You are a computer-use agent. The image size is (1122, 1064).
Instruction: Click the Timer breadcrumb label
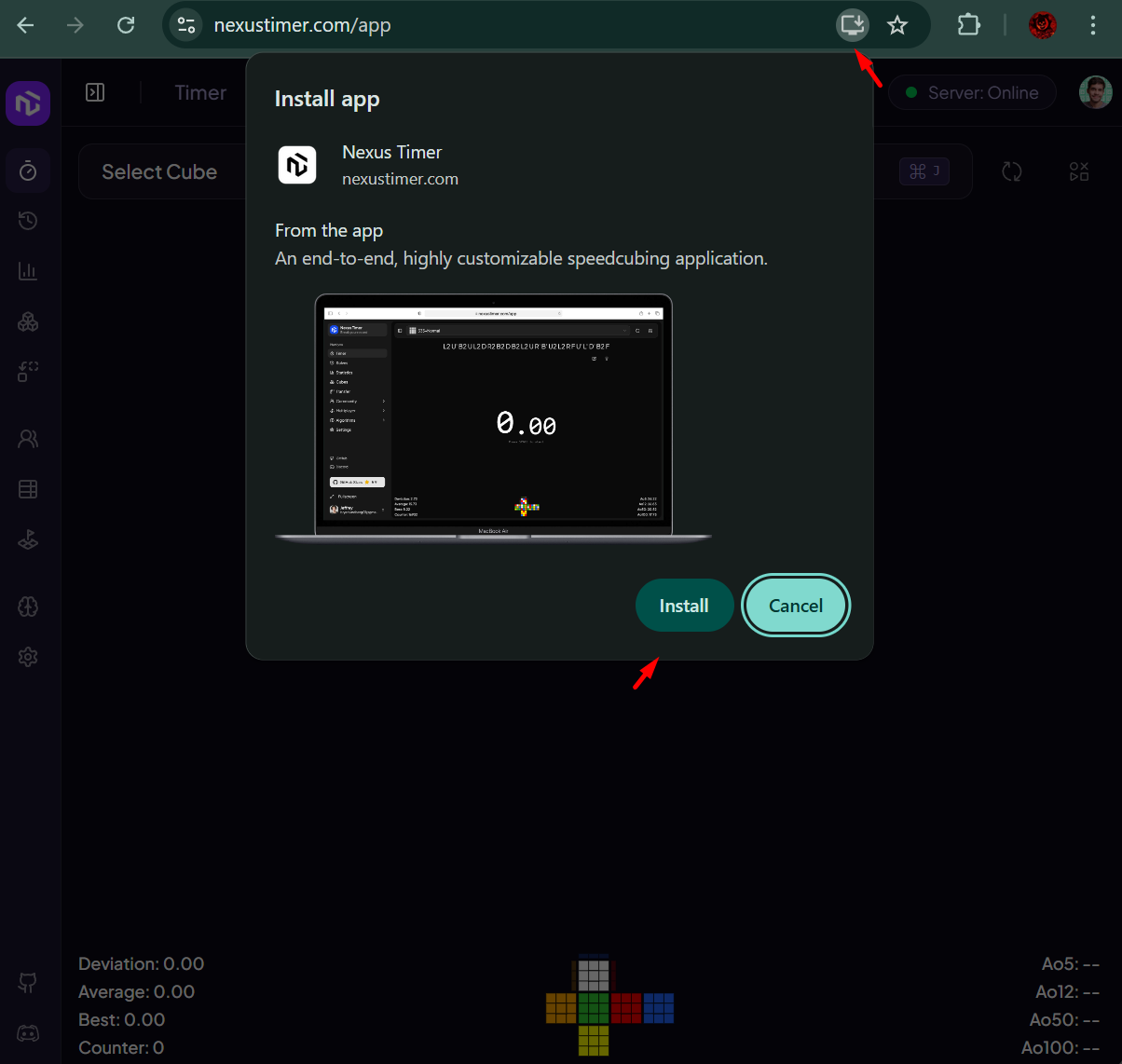coord(200,92)
